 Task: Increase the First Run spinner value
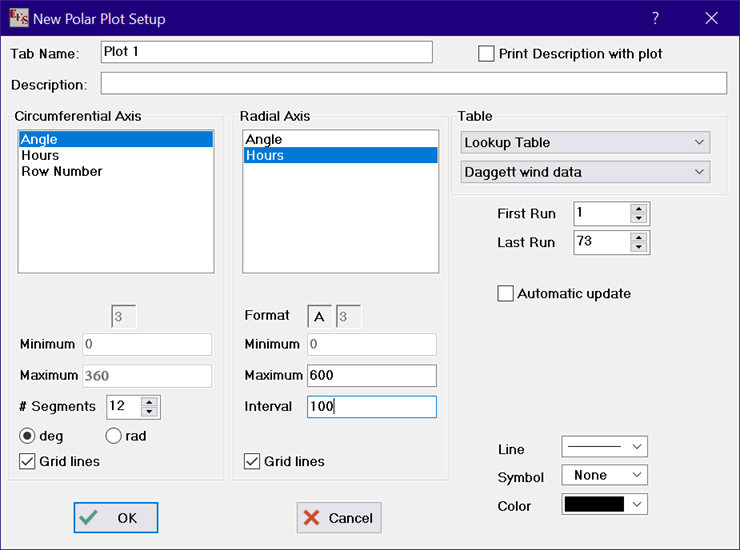(x=639, y=208)
